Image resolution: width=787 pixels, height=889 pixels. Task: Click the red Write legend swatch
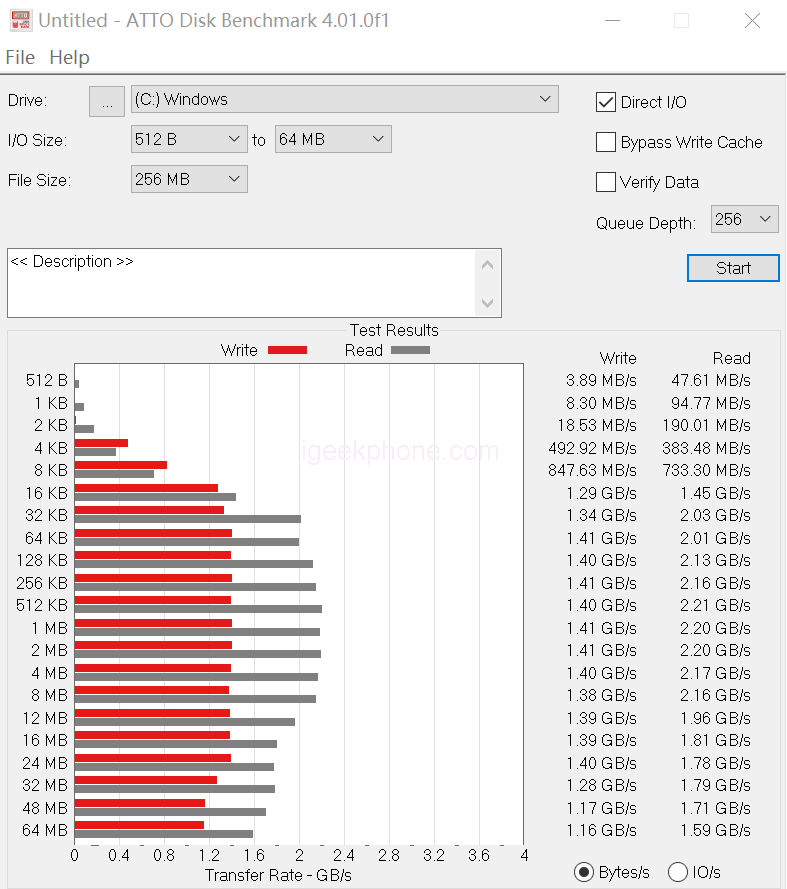pos(287,350)
